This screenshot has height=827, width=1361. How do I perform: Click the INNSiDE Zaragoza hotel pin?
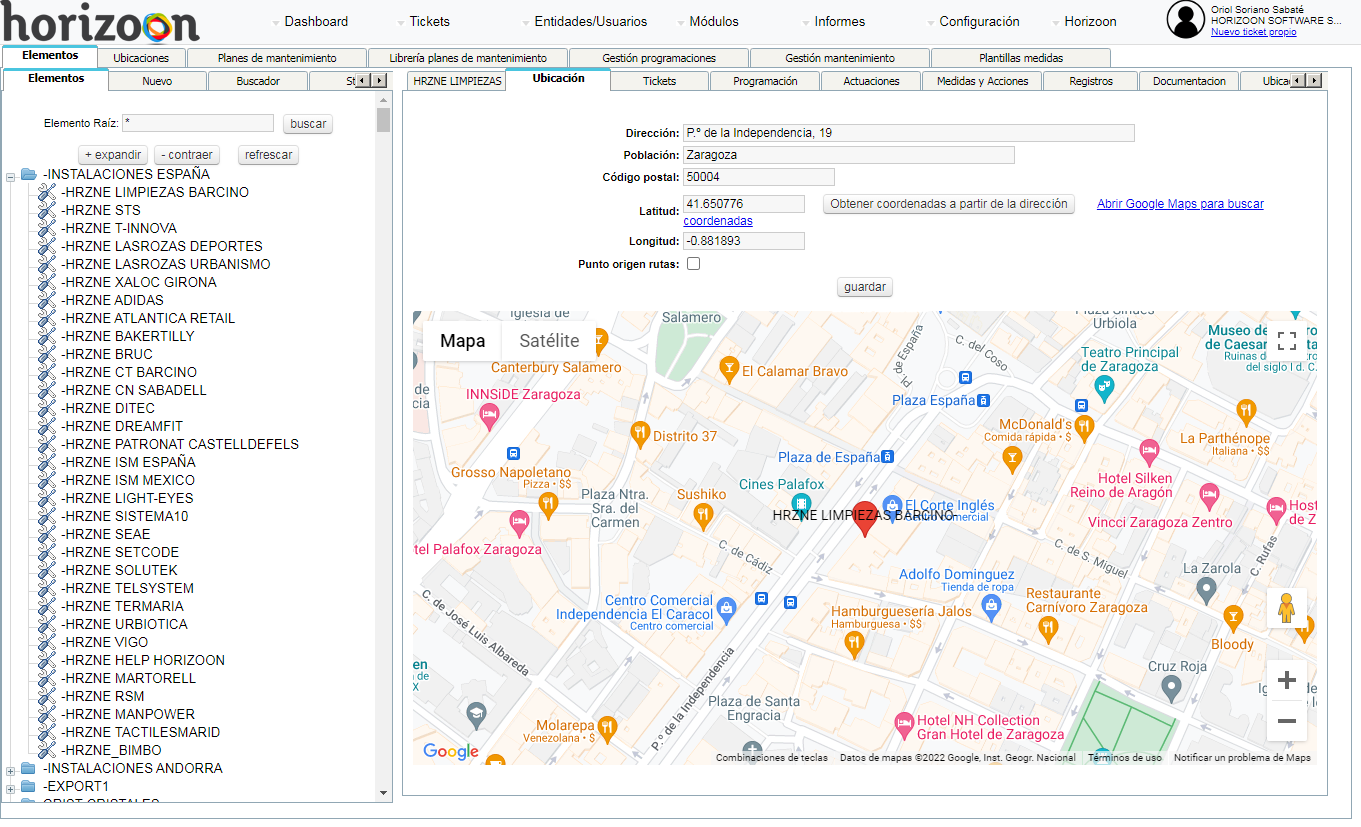point(489,417)
